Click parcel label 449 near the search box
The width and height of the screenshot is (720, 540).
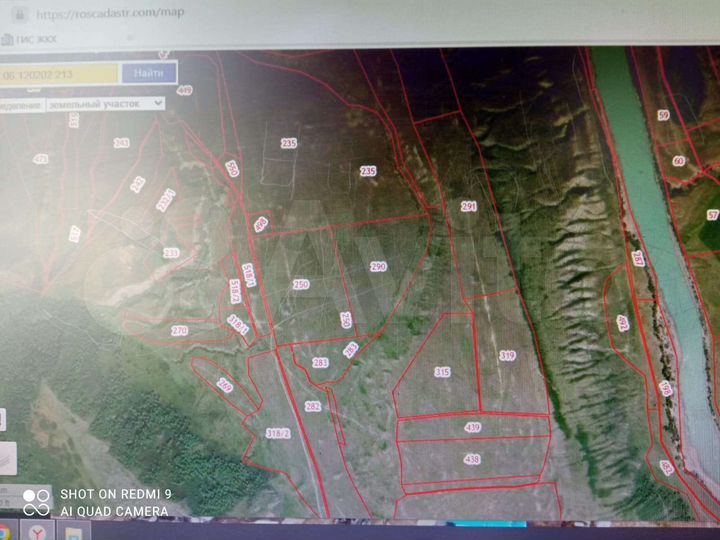click(184, 90)
